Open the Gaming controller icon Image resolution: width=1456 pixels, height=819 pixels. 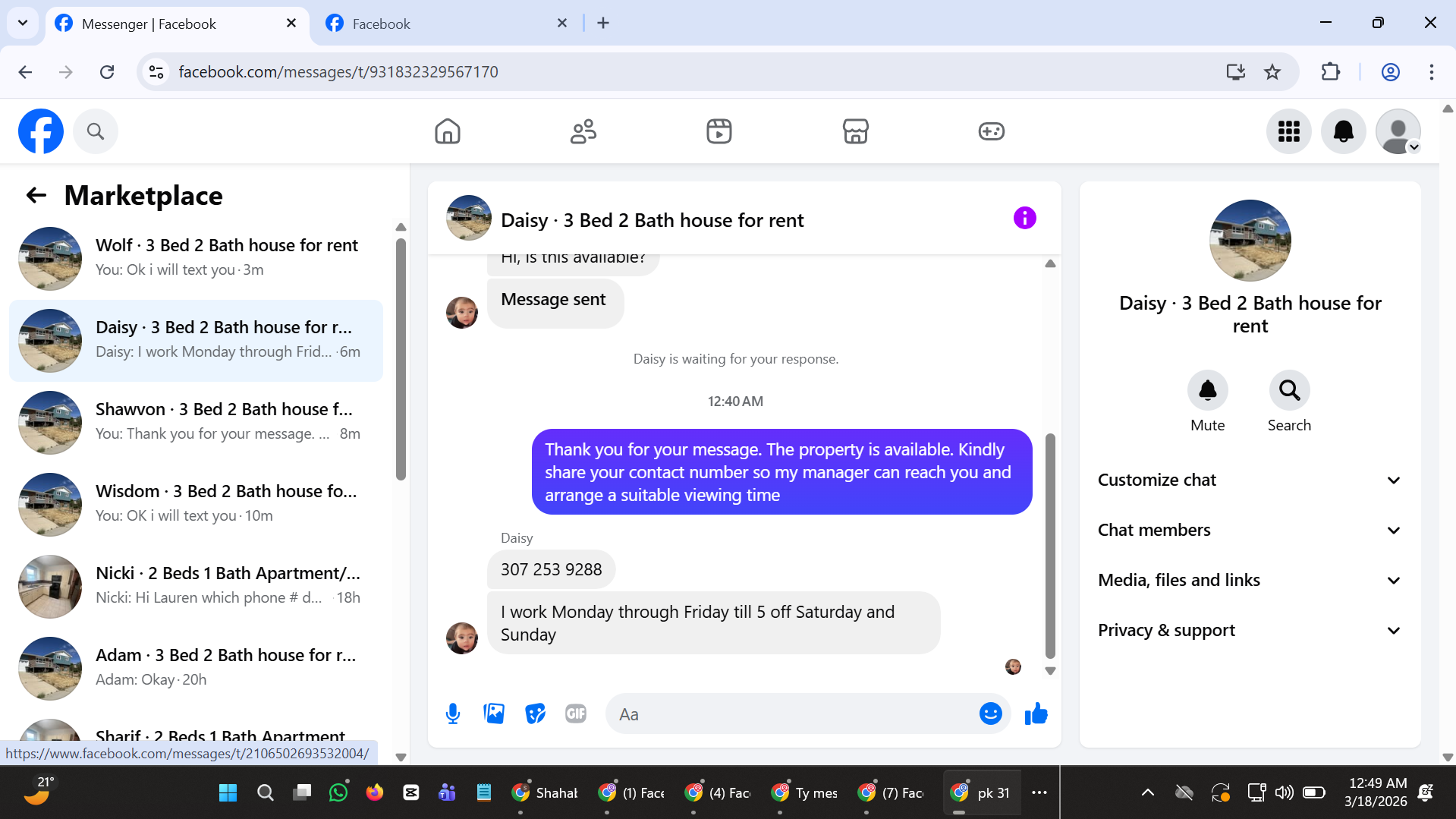991,131
